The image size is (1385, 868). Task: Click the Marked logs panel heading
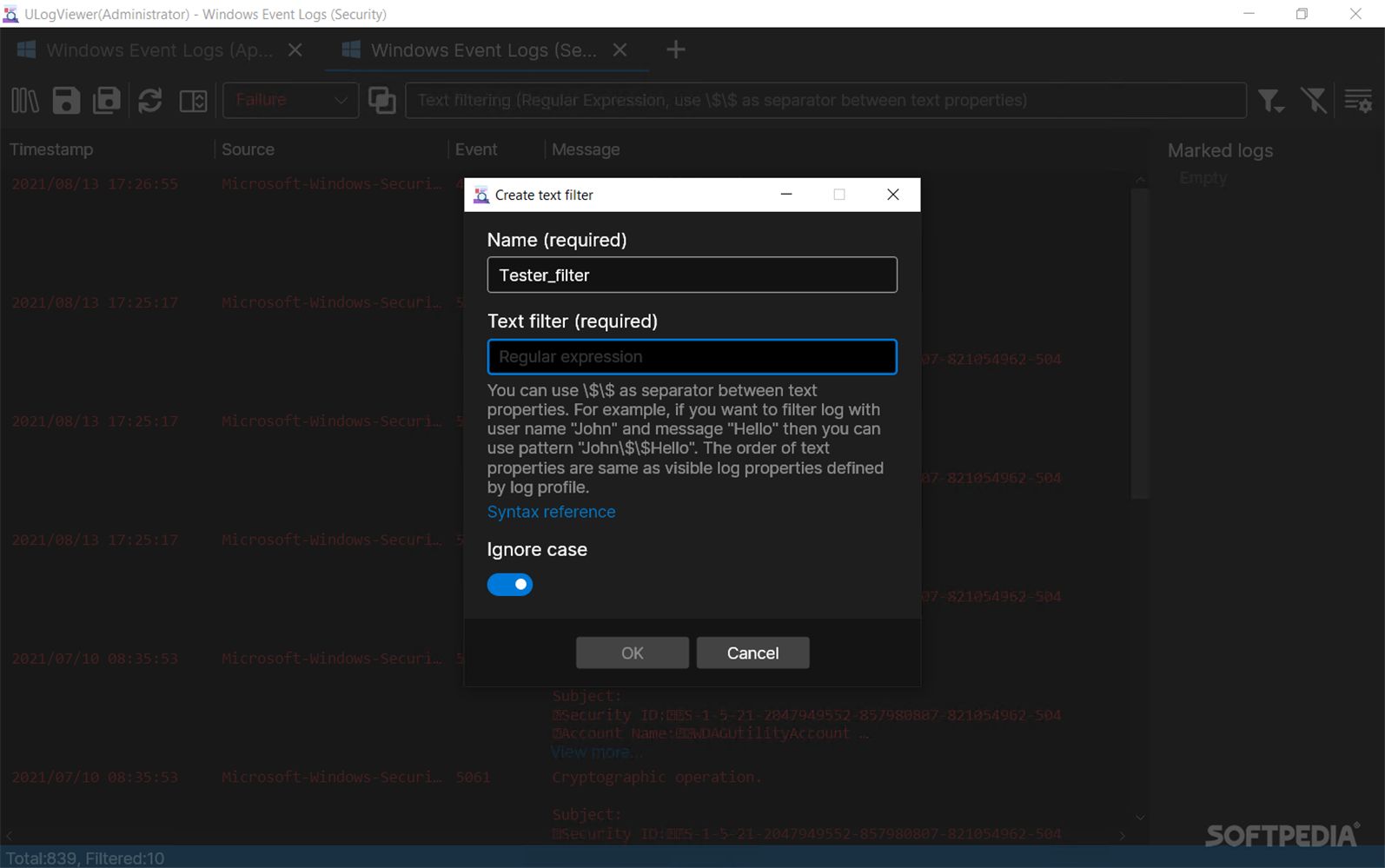tap(1220, 150)
